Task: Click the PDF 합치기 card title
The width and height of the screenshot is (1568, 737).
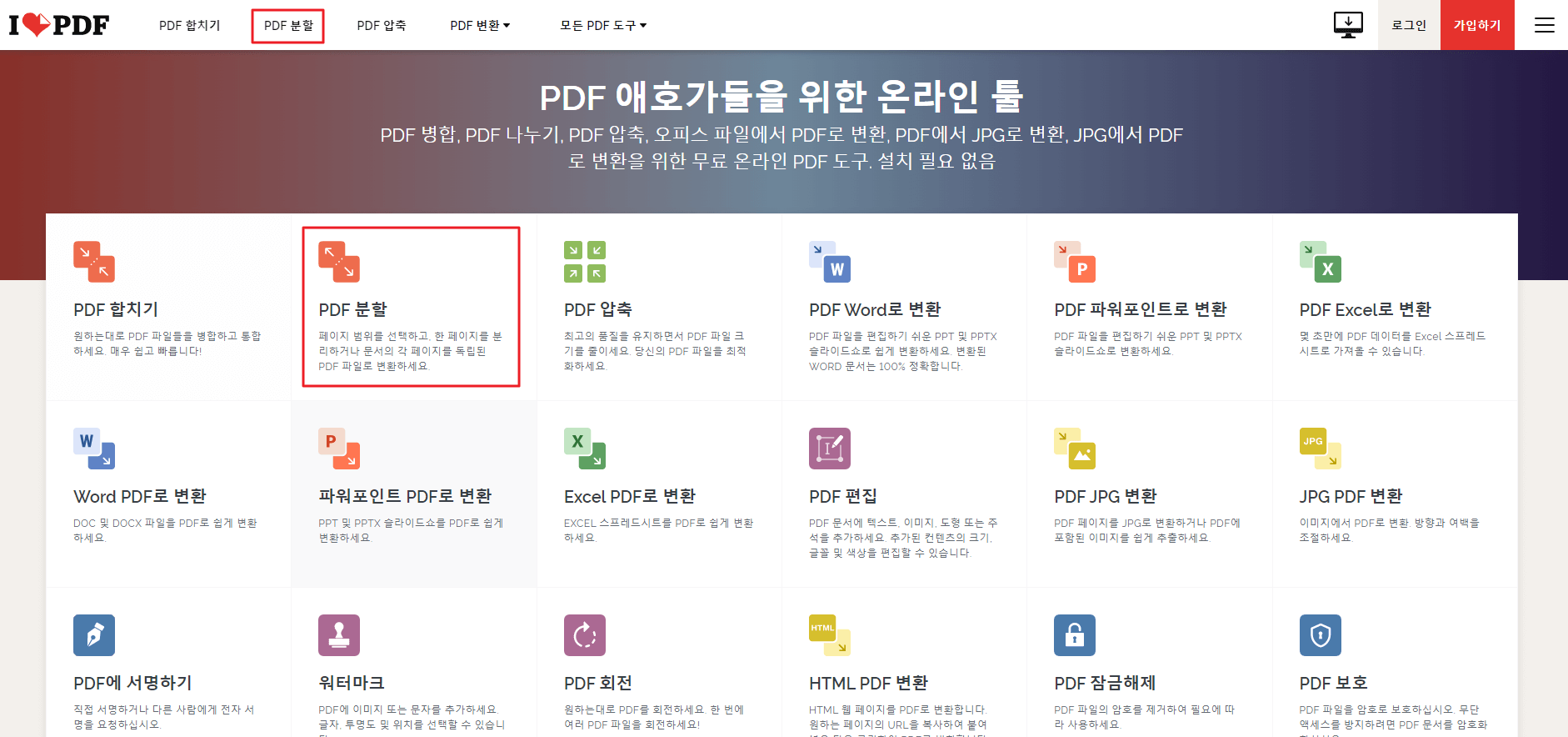Action: (116, 309)
